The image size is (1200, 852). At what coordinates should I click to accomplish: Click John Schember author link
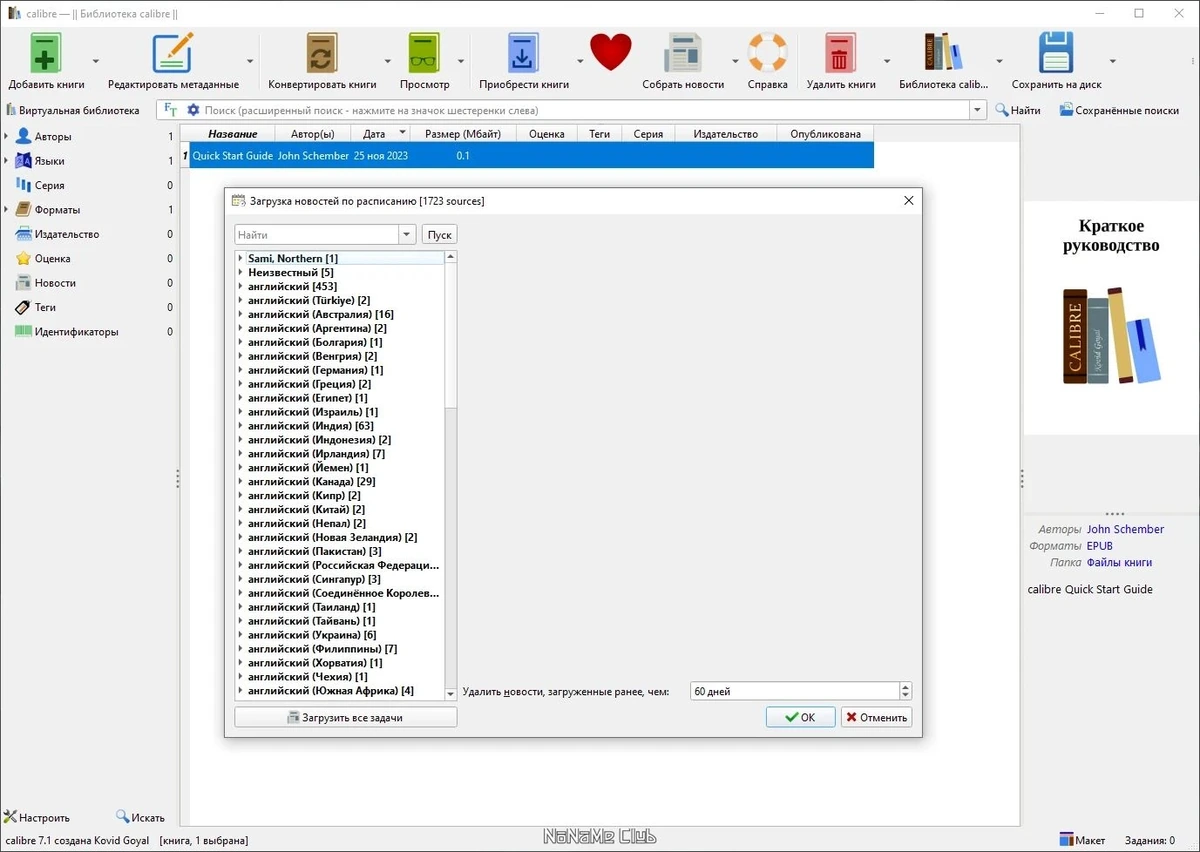pos(1125,529)
